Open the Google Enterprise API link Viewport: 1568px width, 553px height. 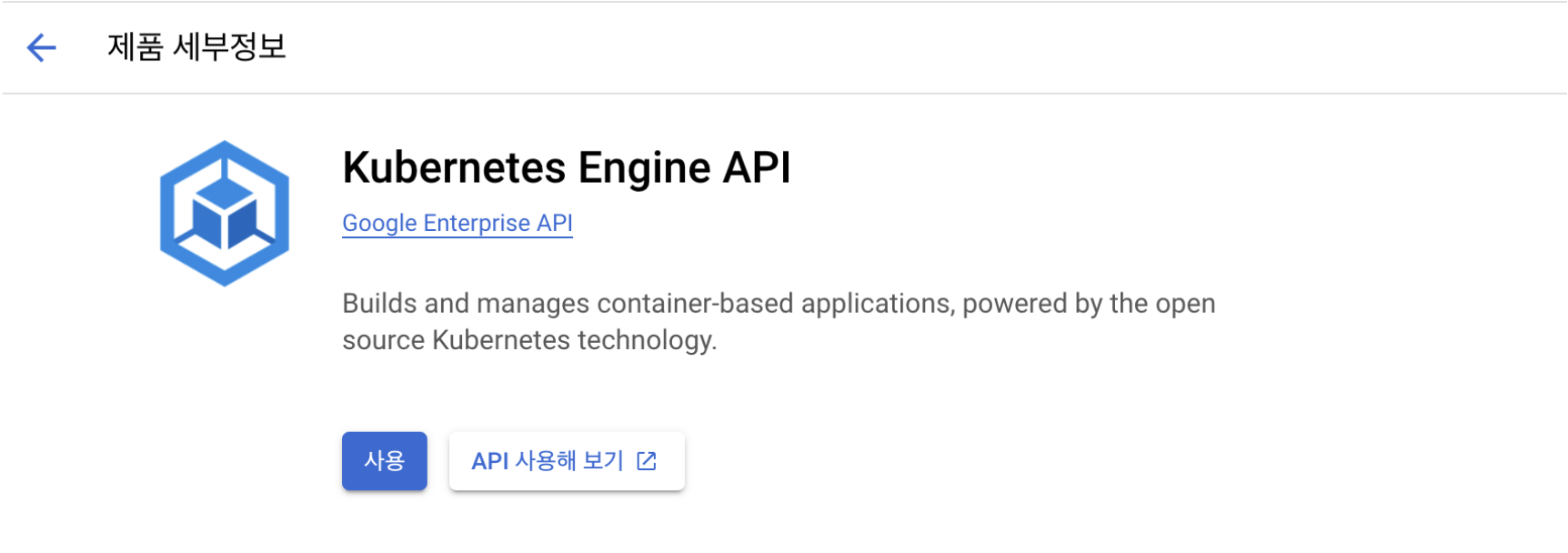click(x=457, y=223)
